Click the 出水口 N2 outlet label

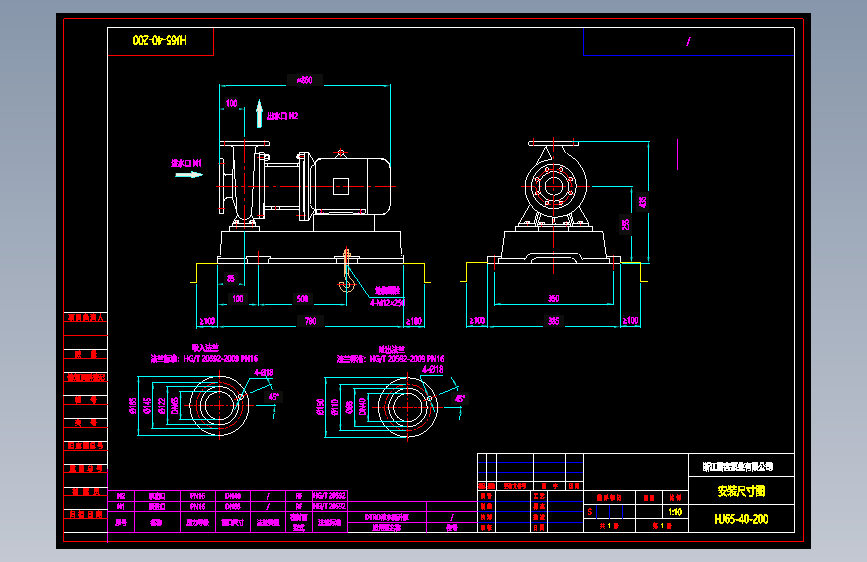(x=283, y=116)
